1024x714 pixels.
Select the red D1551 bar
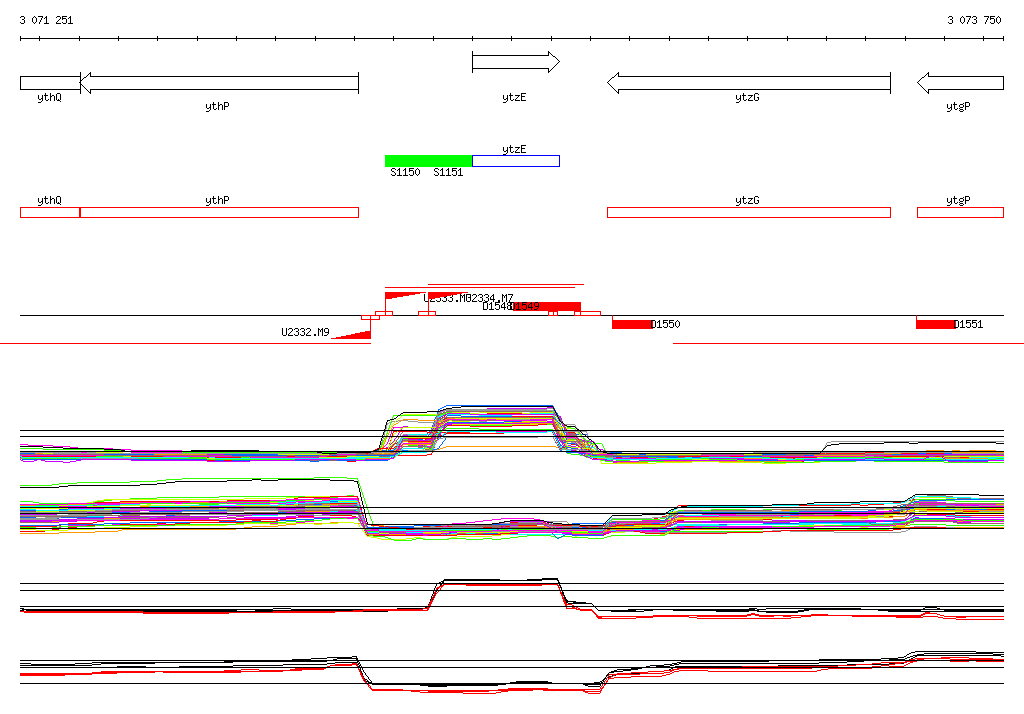click(935, 324)
